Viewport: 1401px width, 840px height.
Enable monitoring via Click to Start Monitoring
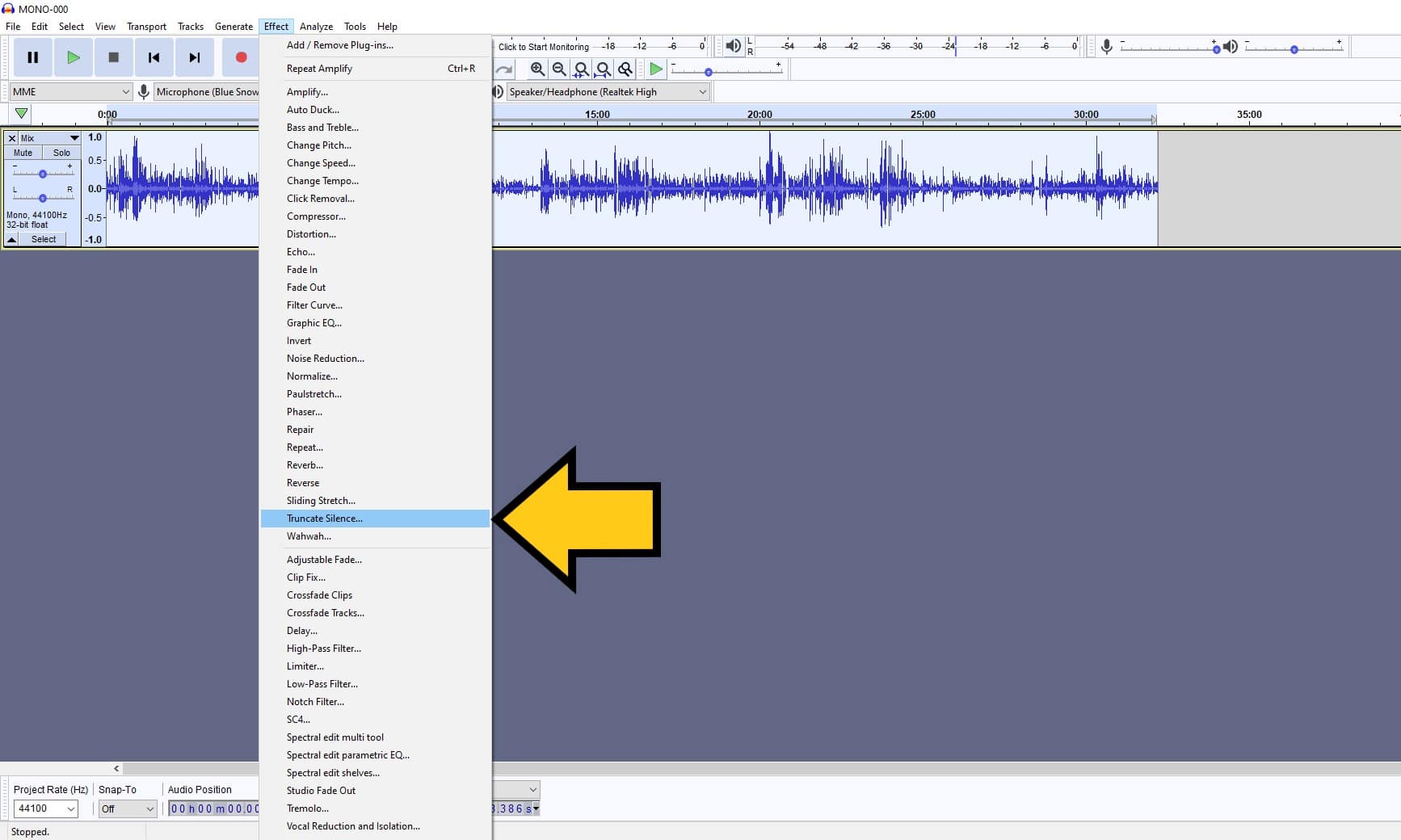coord(543,46)
